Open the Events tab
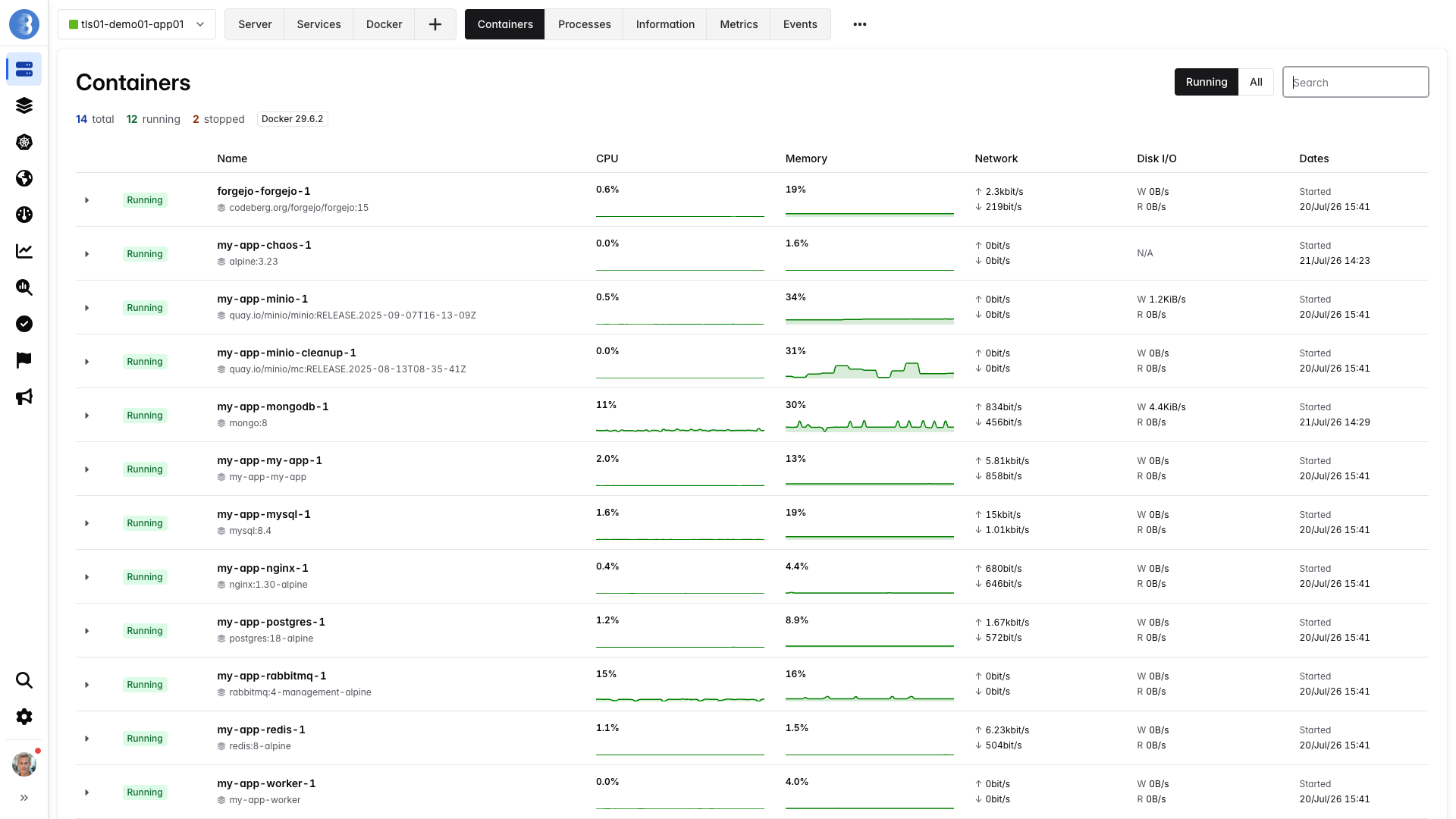Screen dimensions: 1456x819 click(800, 24)
